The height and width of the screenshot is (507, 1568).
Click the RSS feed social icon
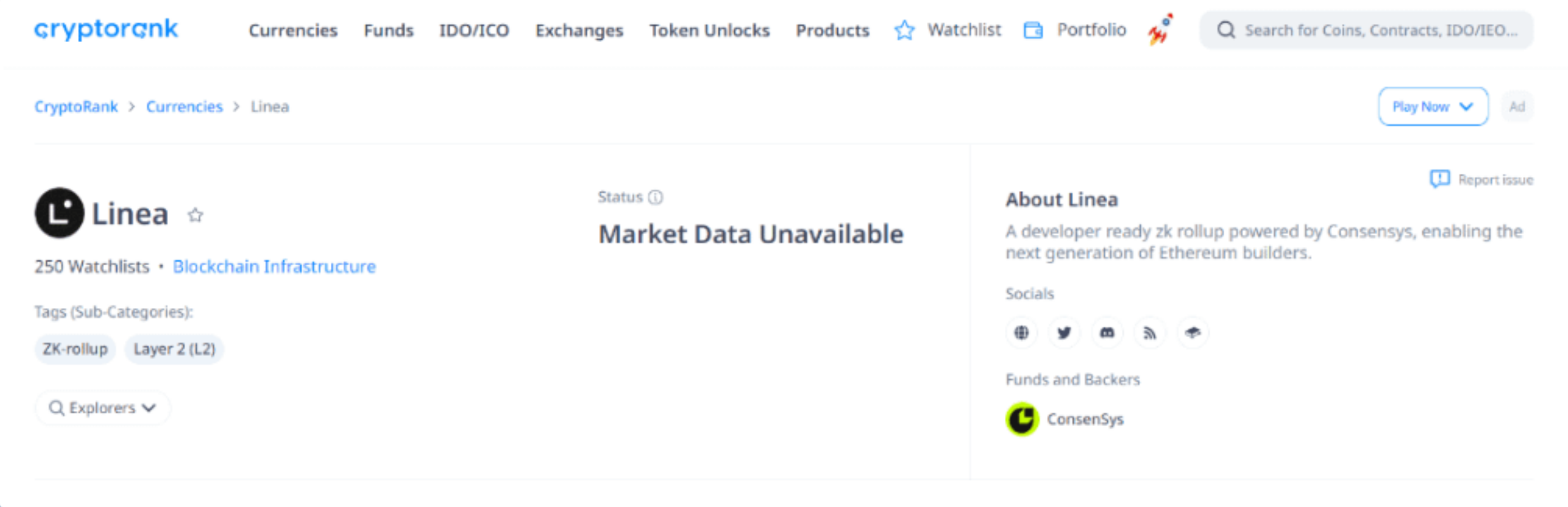pos(1149,333)
